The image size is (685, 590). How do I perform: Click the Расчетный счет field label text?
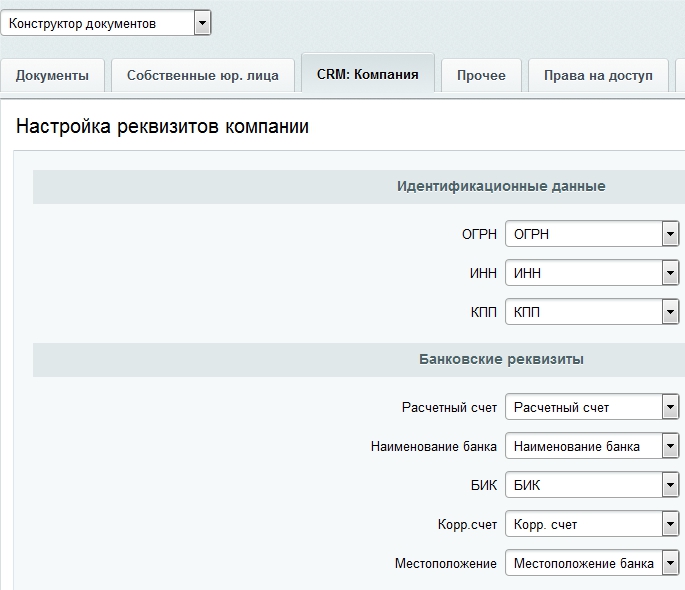pyautogui.click(x=448, y=407)
